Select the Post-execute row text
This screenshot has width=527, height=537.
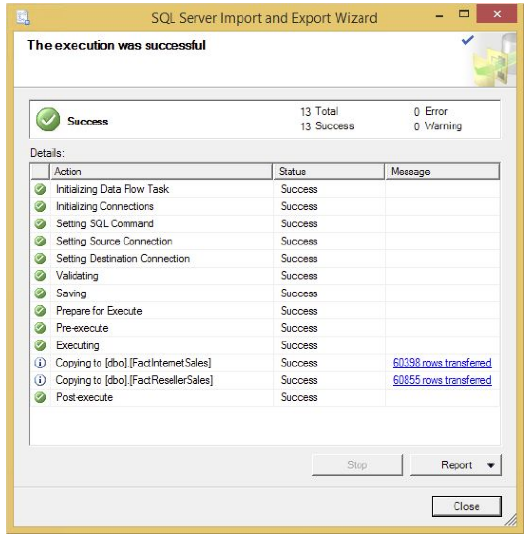(x=84, y=397)
